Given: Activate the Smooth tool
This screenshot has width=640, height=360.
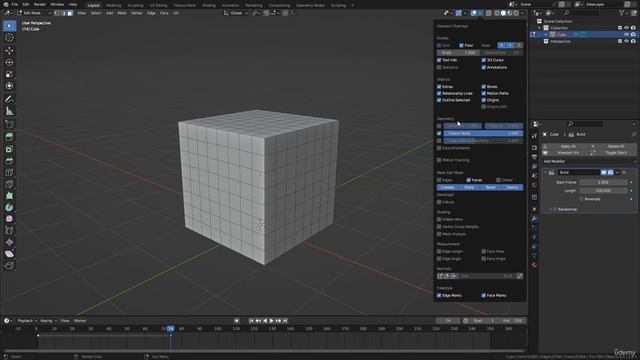Looking at the screenshot, I should [9, 219].
